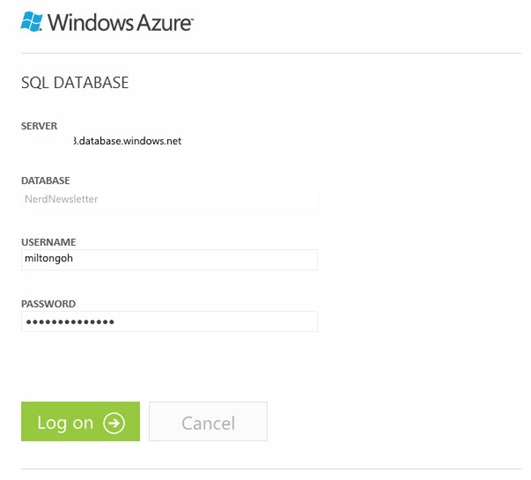Screen dimensions: 531x480
Task: Place cursor after the masked password dots
Action: tap(115, 322)
